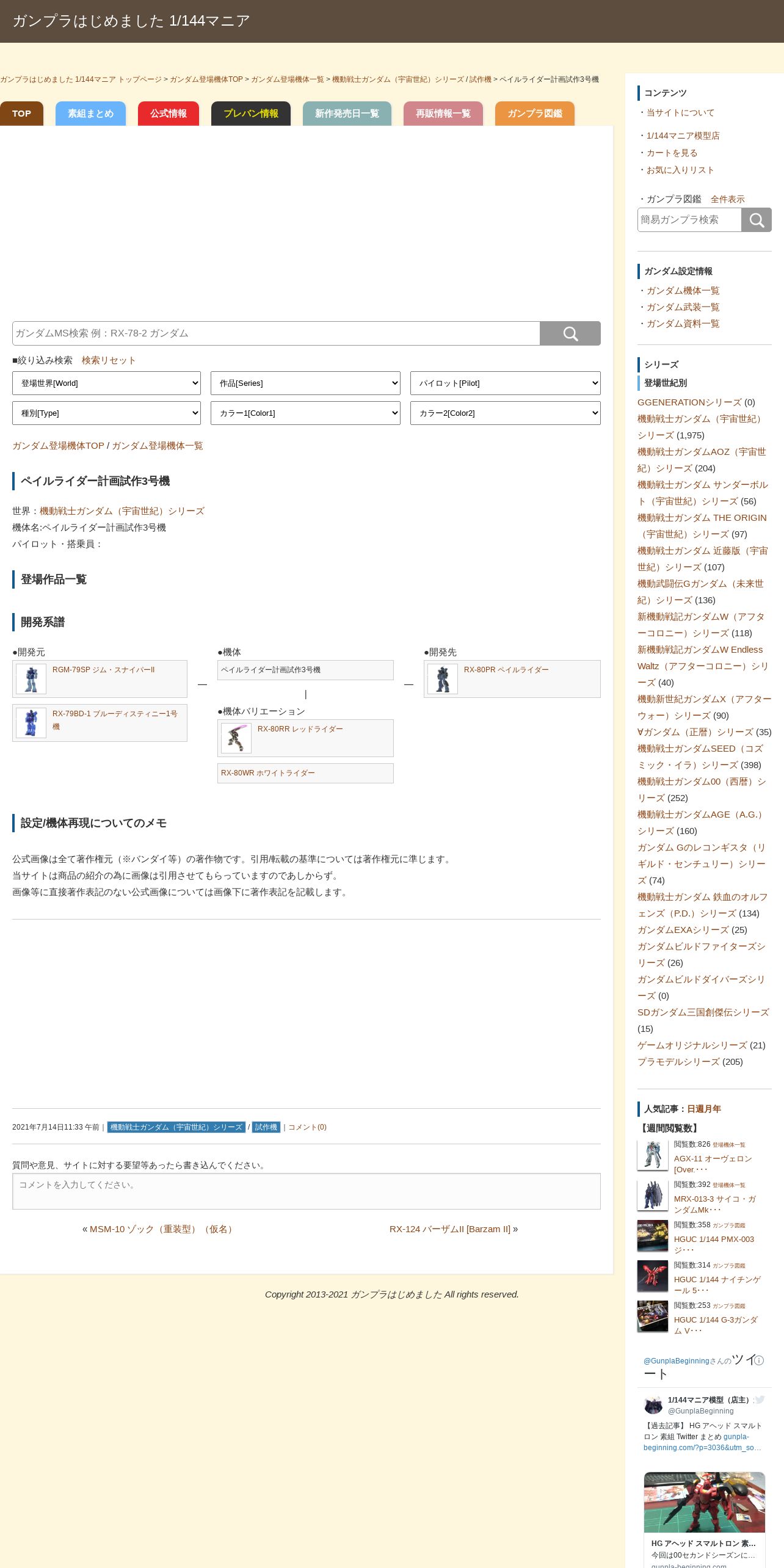Screen dimensions: 784x1568
Task: Open the RX-80PR ペイルライダー thumbnail image
Action: click(x=443, y=679)
